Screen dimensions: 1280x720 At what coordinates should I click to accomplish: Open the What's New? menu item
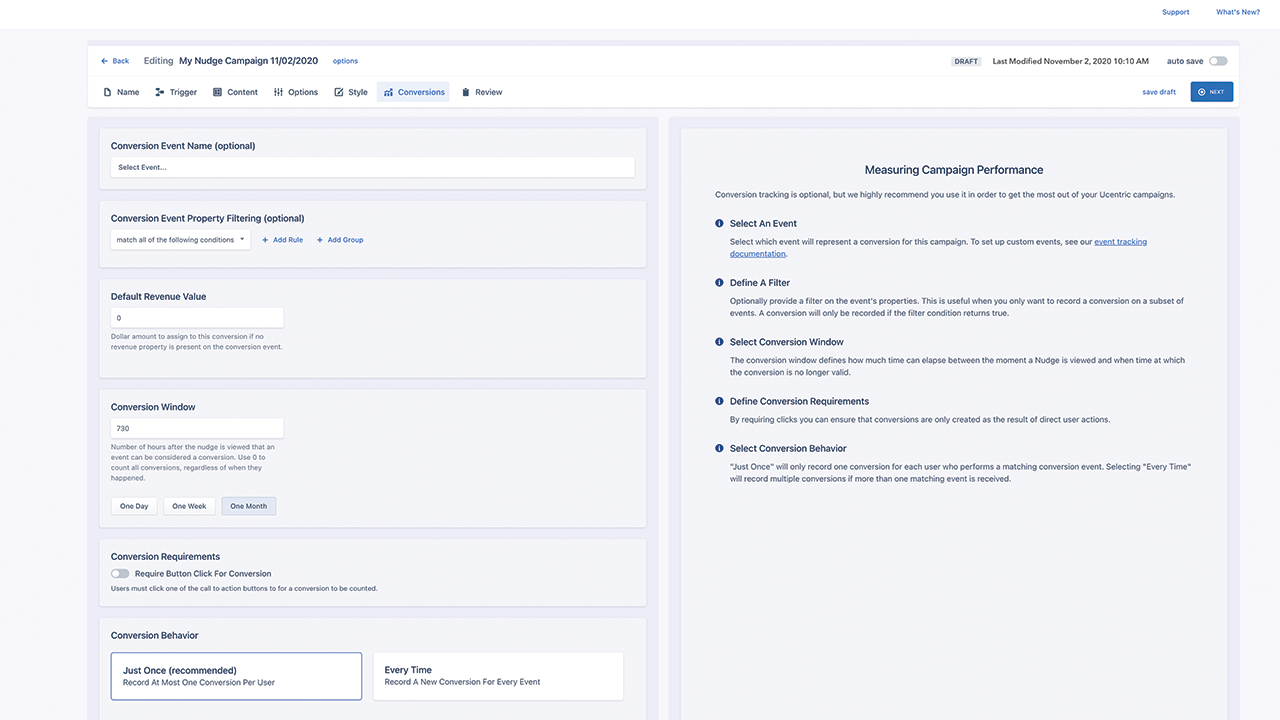pos(1237,12)
